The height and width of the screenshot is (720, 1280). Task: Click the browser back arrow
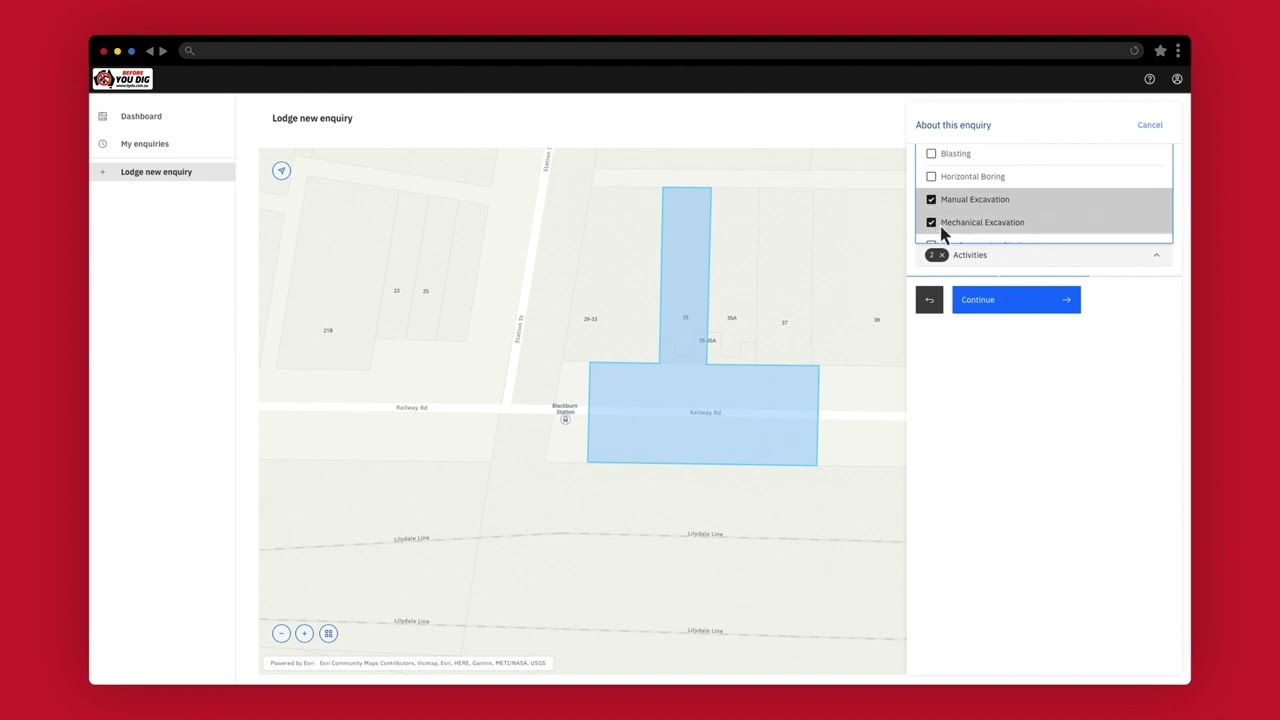pyautogui.click(x=149, y=51)
